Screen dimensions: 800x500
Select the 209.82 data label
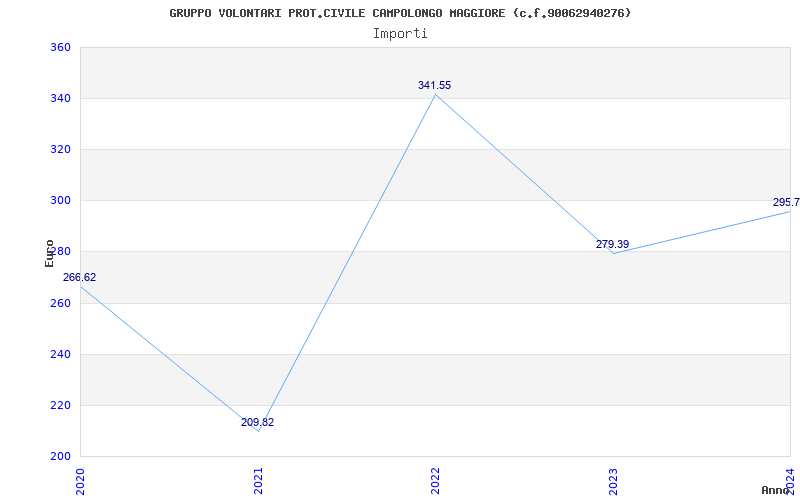[258, 422]
